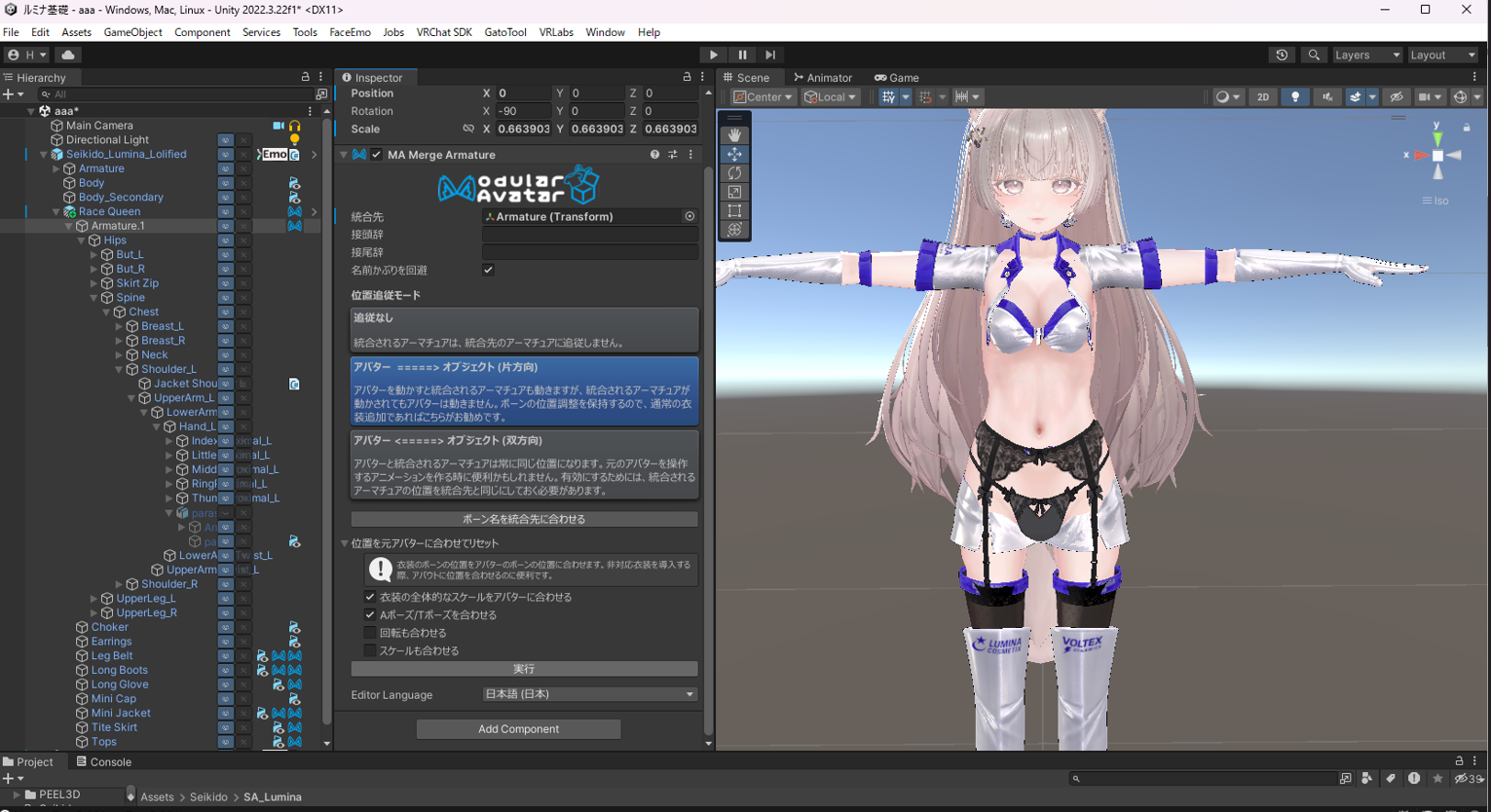Open the Layout dropdown
Image resolution: width=1491 pixels, height=812 pixels.
[1443, 55]
